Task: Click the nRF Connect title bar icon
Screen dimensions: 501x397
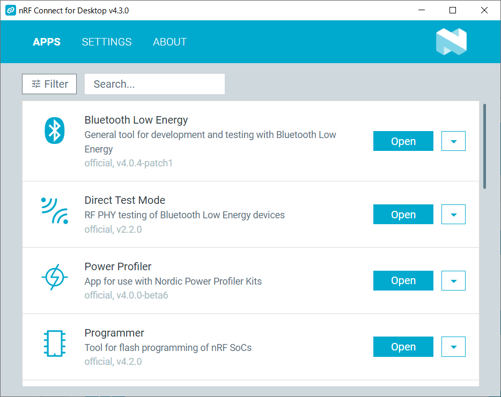Action: (11, 10)
